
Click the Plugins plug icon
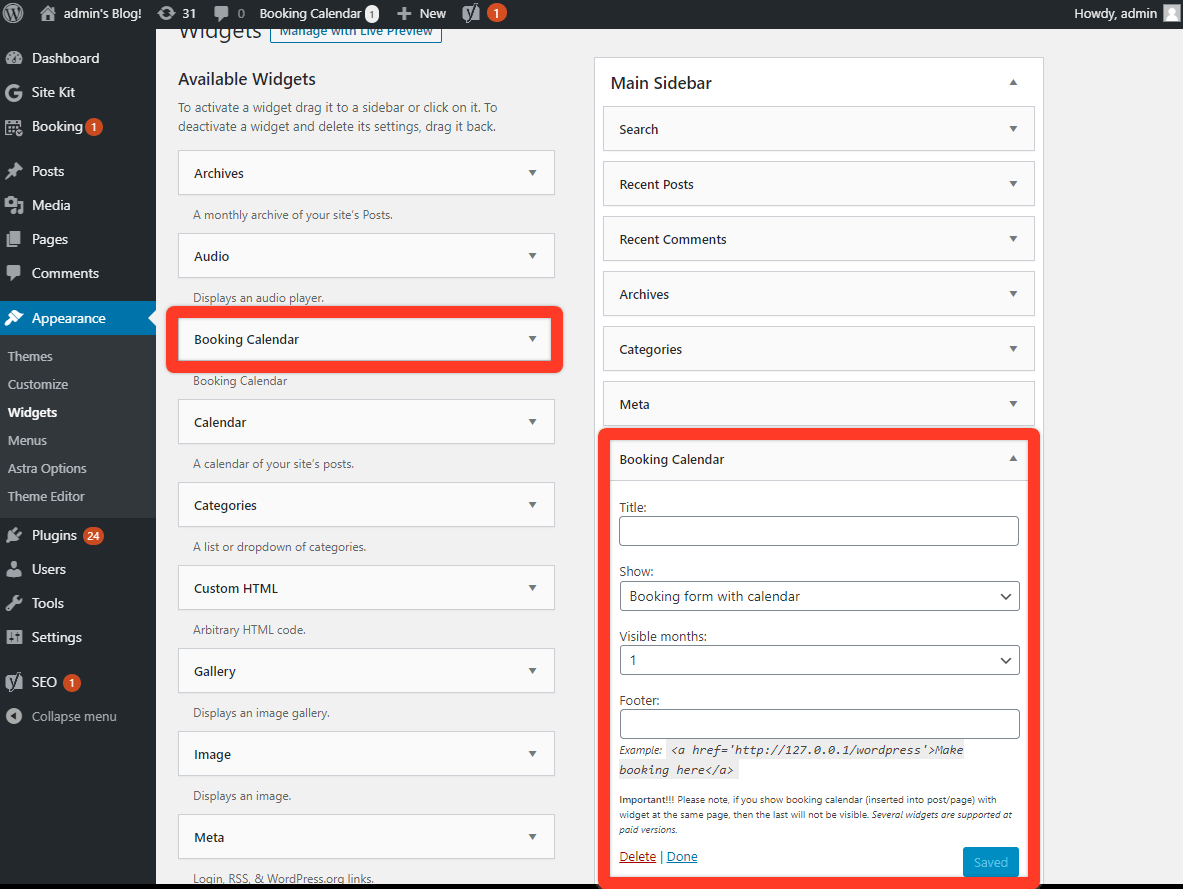(x=14, y=535)
